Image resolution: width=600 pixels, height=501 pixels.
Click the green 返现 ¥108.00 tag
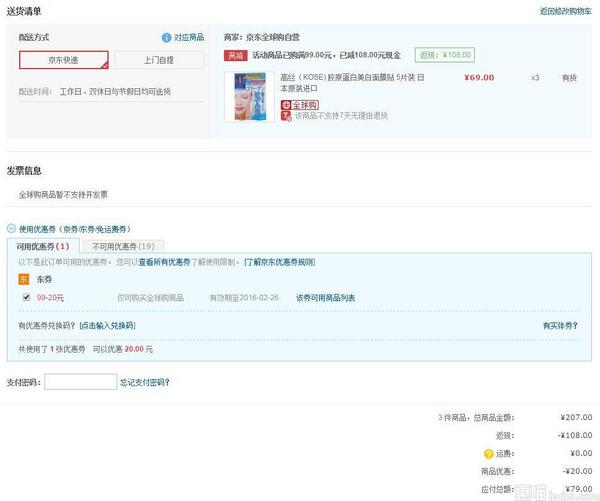(445, 55)
